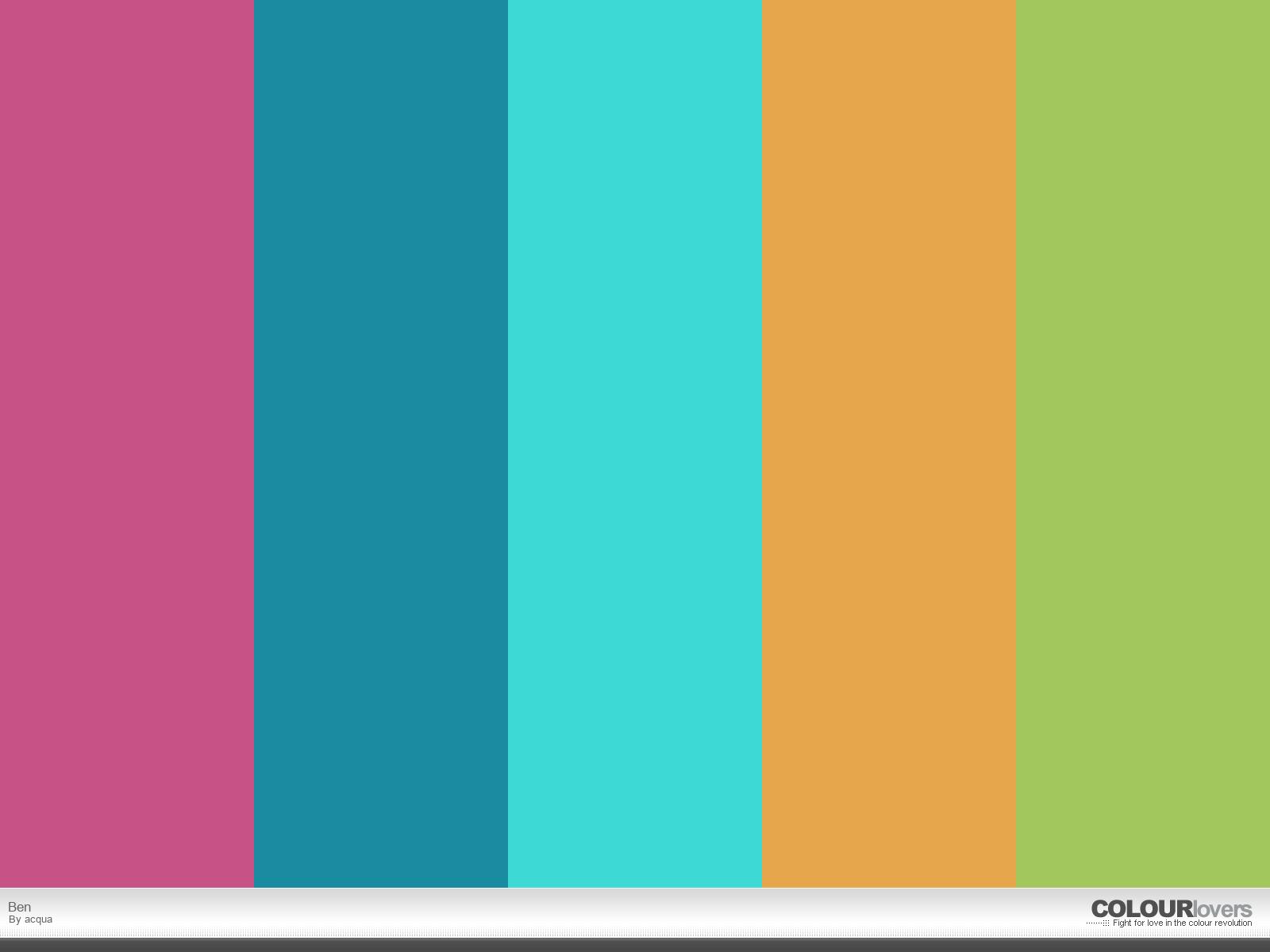
Task: Click the "By acqua" author text
Action: click(x=30, y=919)
